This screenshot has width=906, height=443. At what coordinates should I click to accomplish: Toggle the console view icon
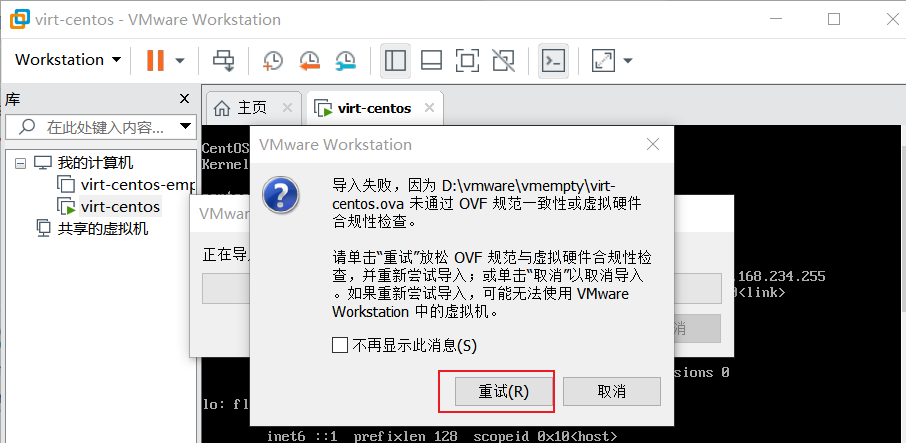(554, 60)
